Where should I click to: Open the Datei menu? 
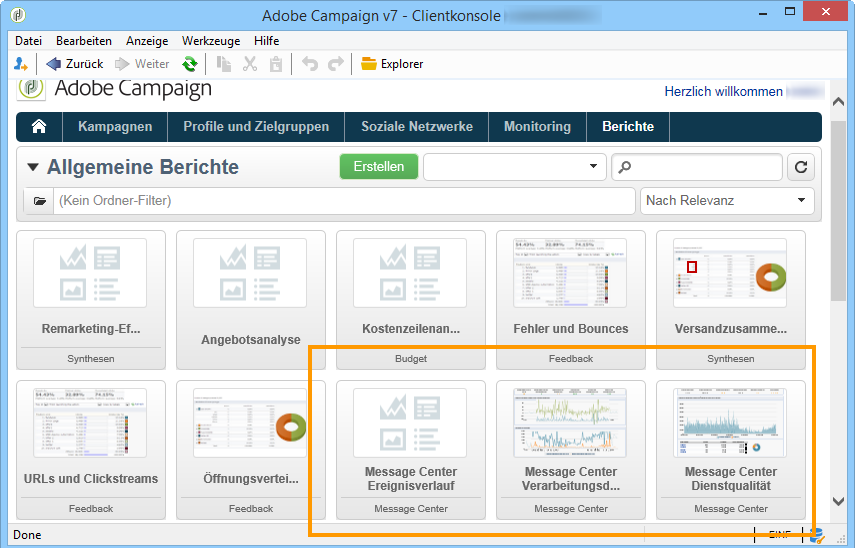29,41
